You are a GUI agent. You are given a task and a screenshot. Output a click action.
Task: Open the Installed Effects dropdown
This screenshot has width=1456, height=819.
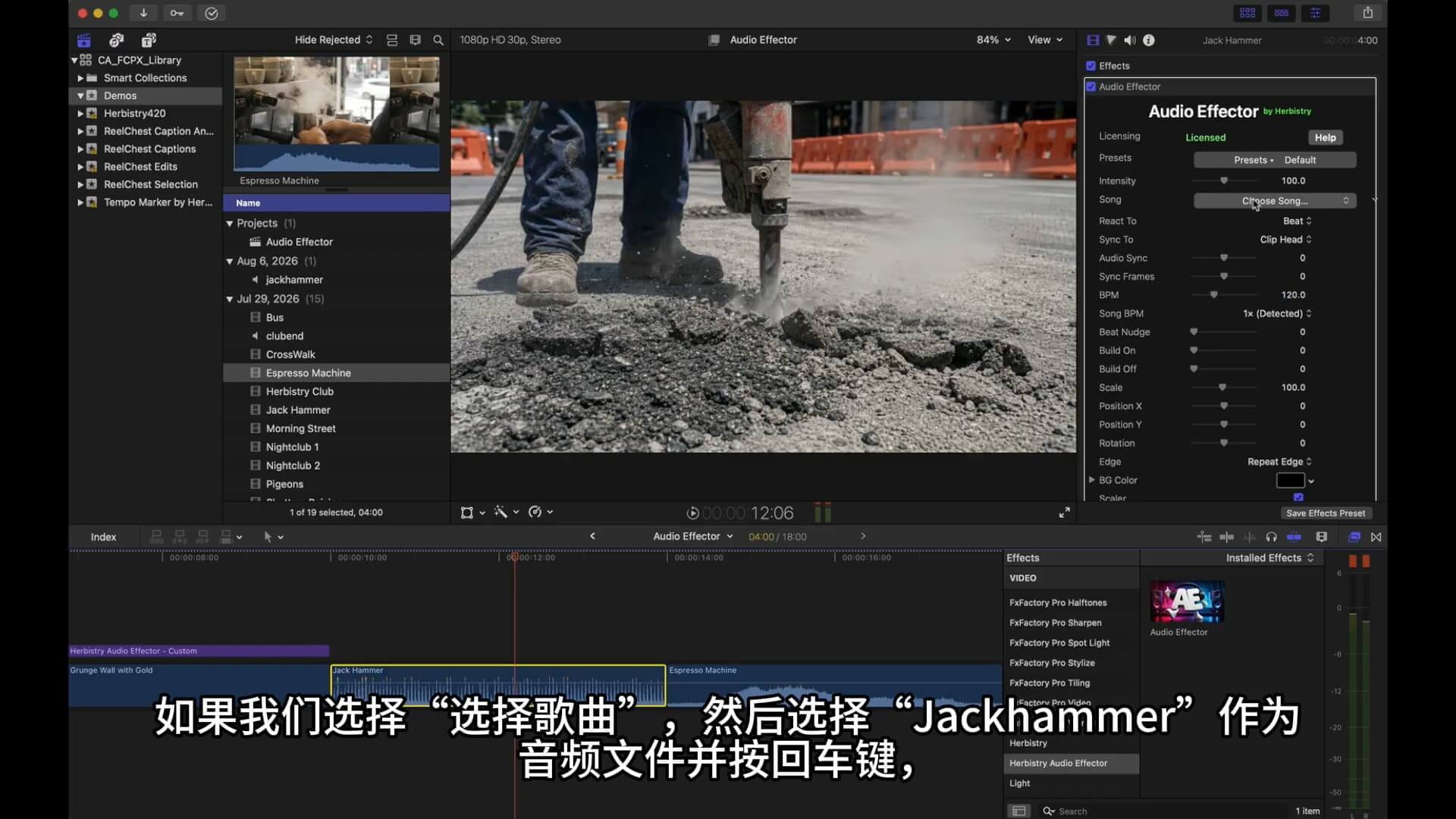click(x=1269, y=558)
